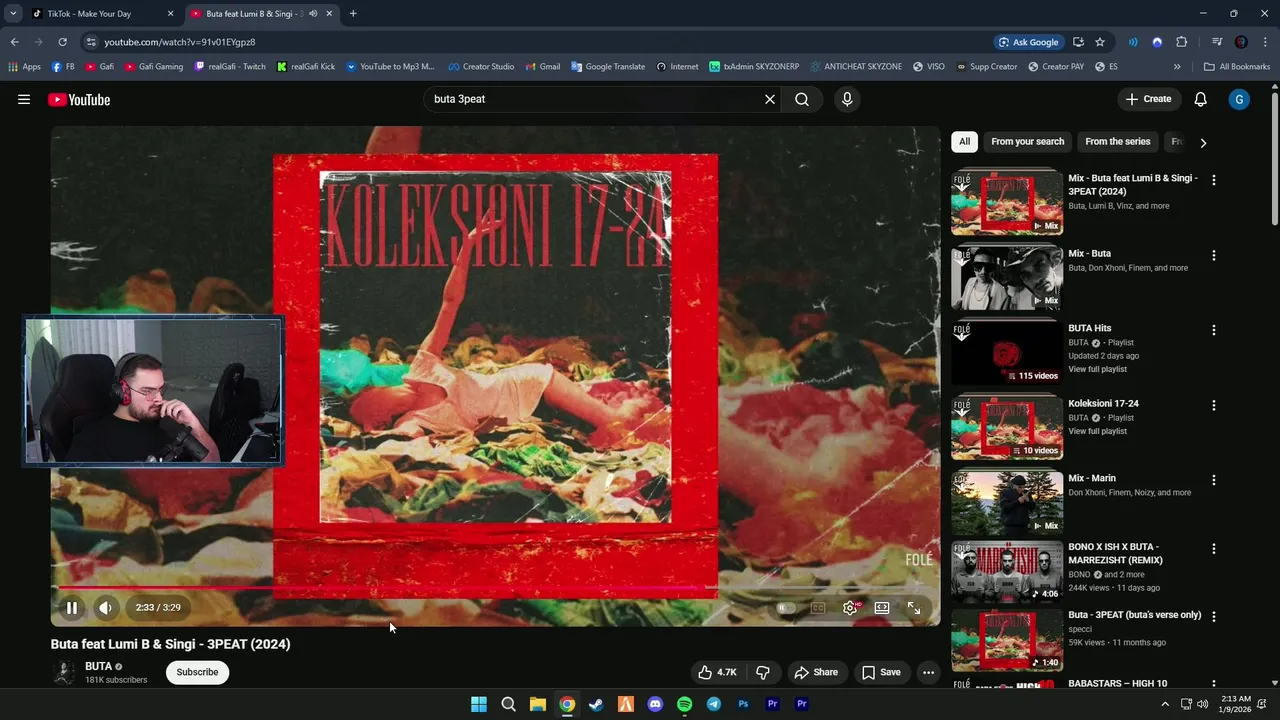
Task: Select From the series chip
Action: coord(1117,142)
